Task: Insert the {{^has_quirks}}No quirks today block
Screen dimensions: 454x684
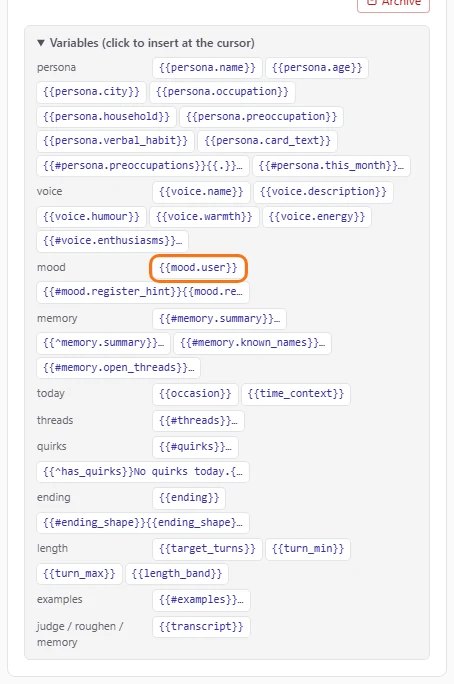Action: (x=143, y=472)
